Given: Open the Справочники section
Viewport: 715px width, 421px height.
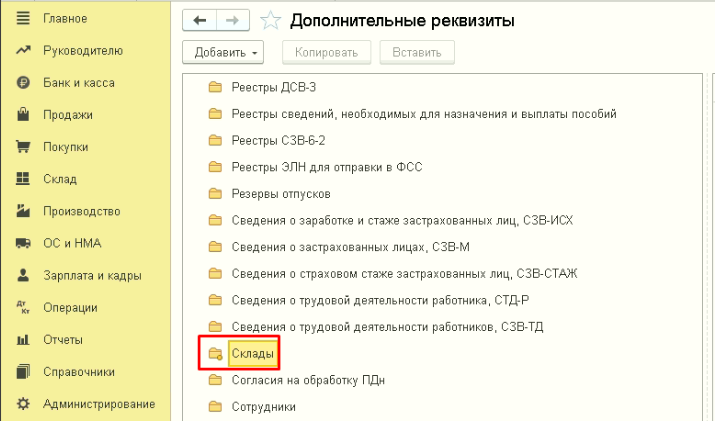Looking at the screenshot, I should tap(79, 372).
